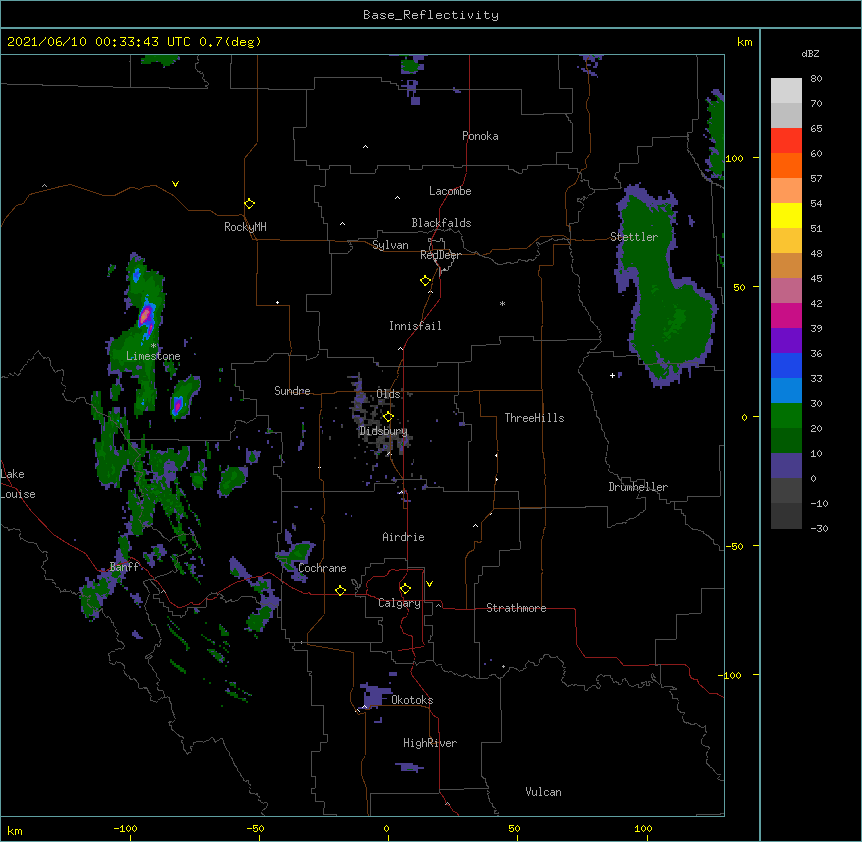Image resolution: width=862 pixels, height=842 pixels.
Task: Select the Cochrane label
Action: pos(322,568)
